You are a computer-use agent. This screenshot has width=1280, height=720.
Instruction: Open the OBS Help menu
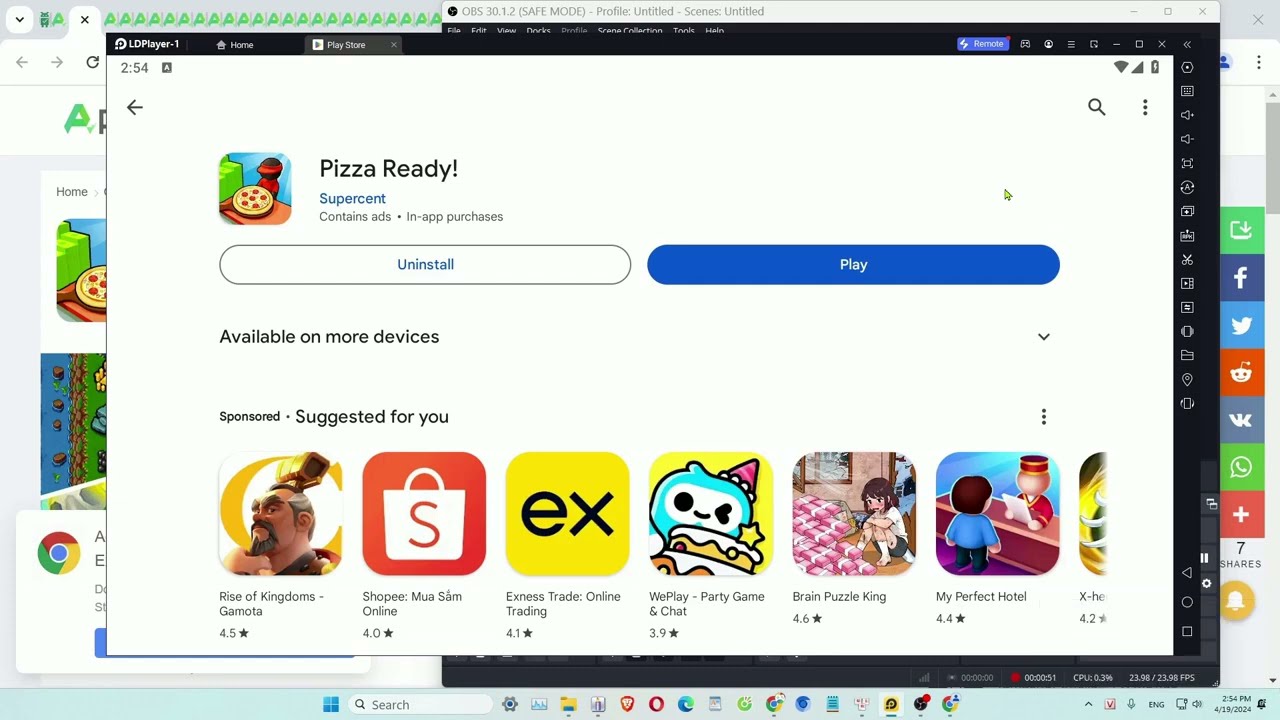(714, 31)
